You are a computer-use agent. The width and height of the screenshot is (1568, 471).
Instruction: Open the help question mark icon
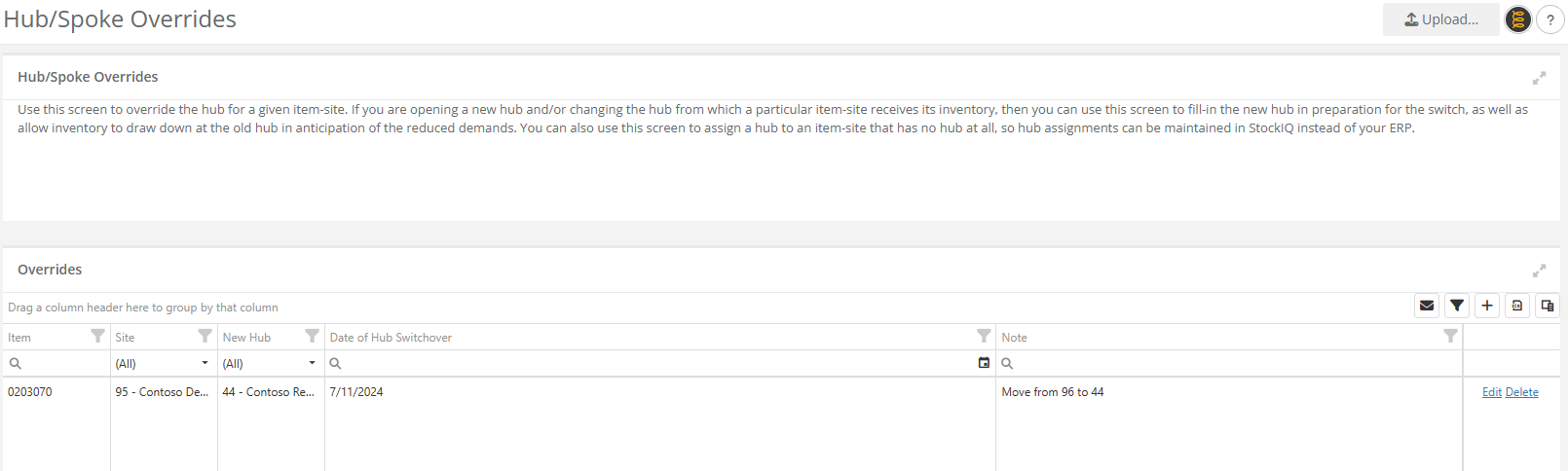(x=1550, y=19)
